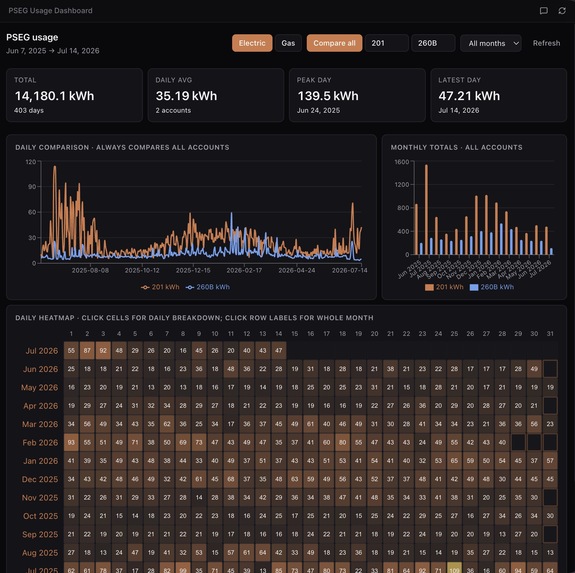Screen dimensions: 575x573
Task: Click the Feb 2026 day 5 cell showing 71
Action: pyautogui.click(x=135, y=442)
